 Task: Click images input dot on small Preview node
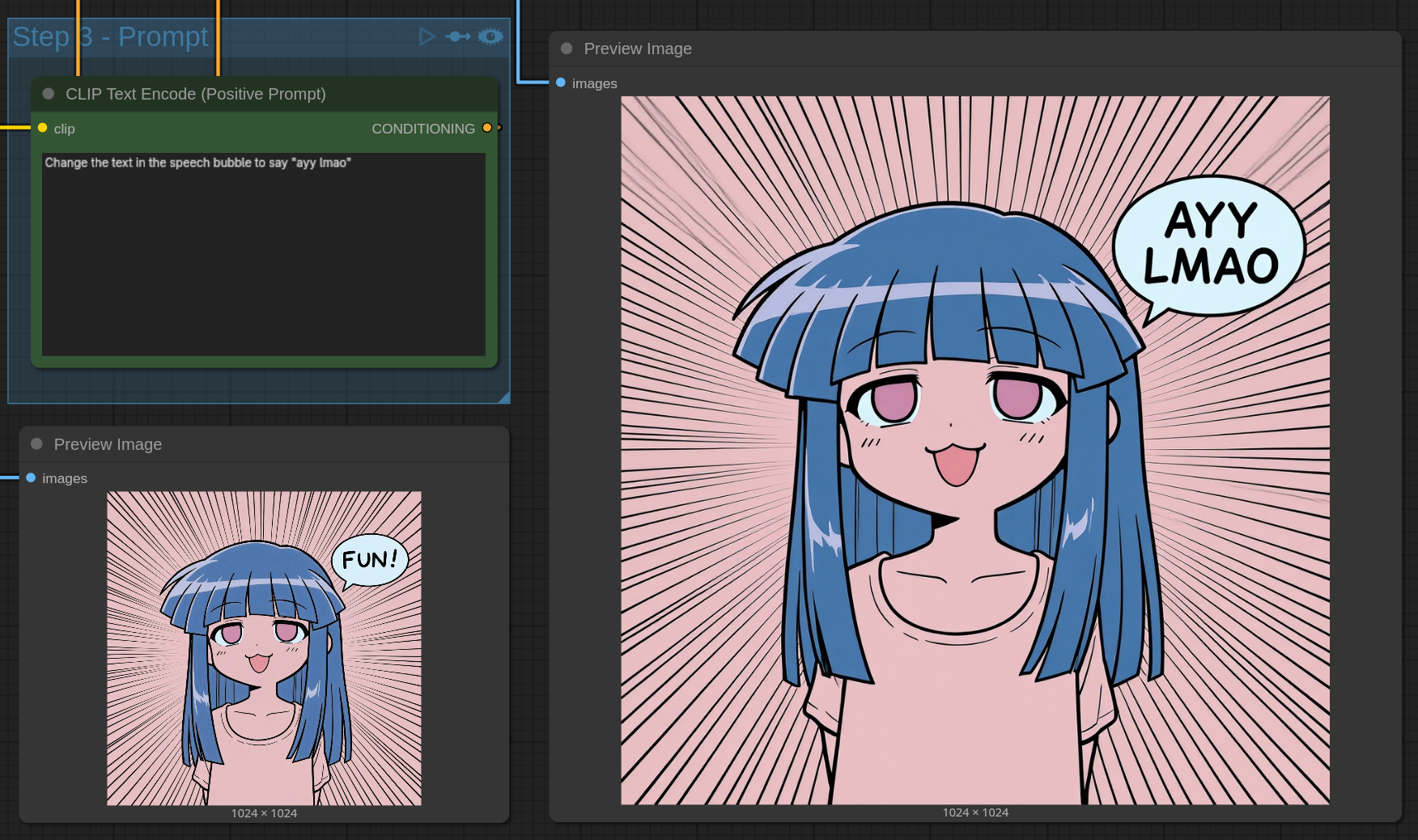[31, 477]
